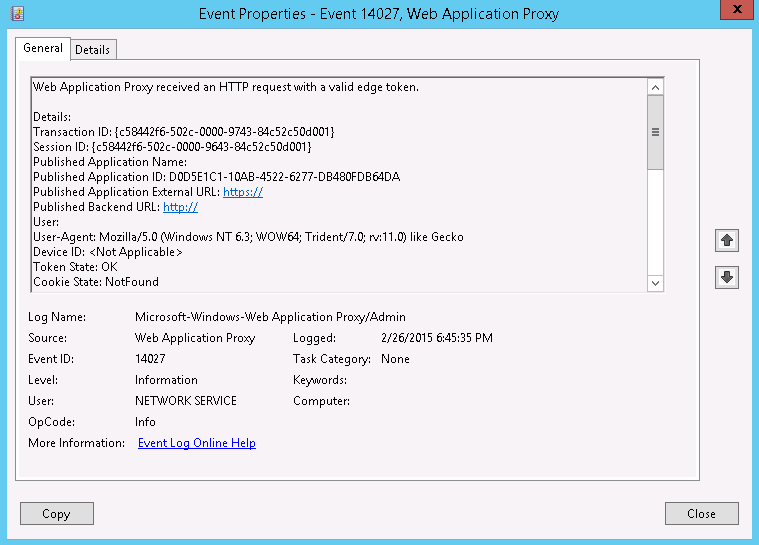Click the Transaction ID line in description

tap(183, 132)
